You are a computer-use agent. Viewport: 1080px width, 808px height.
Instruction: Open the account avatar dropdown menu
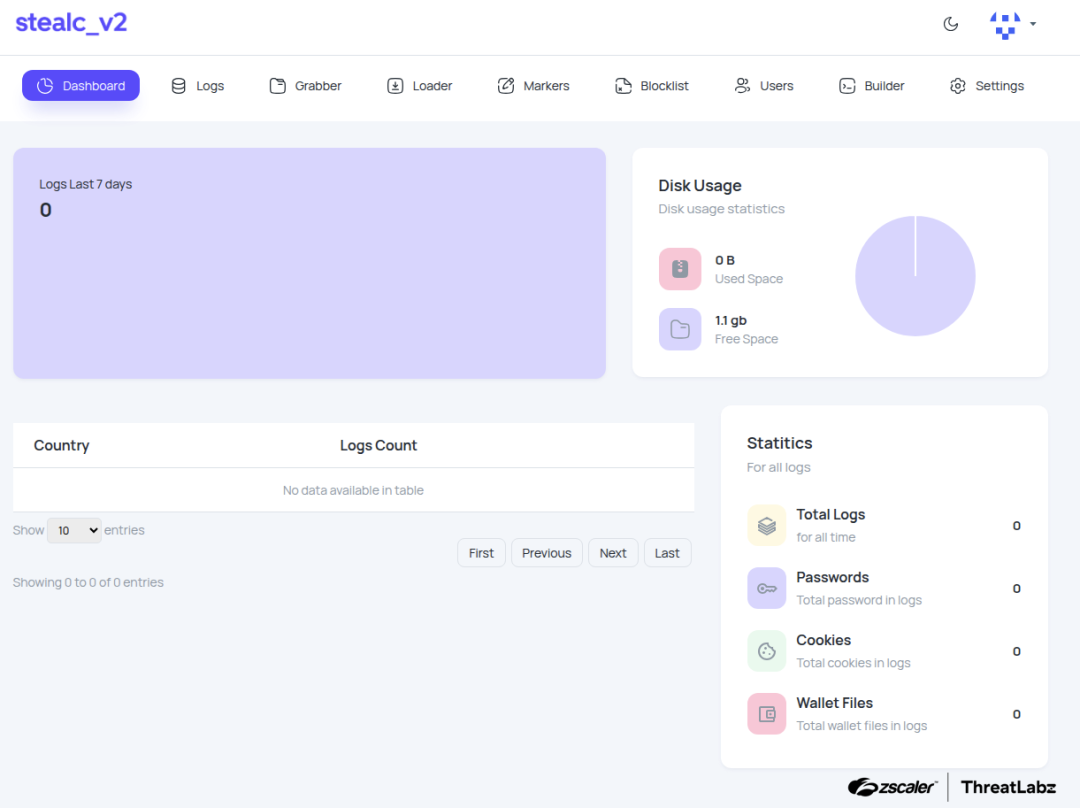(x=1005, y=24)
